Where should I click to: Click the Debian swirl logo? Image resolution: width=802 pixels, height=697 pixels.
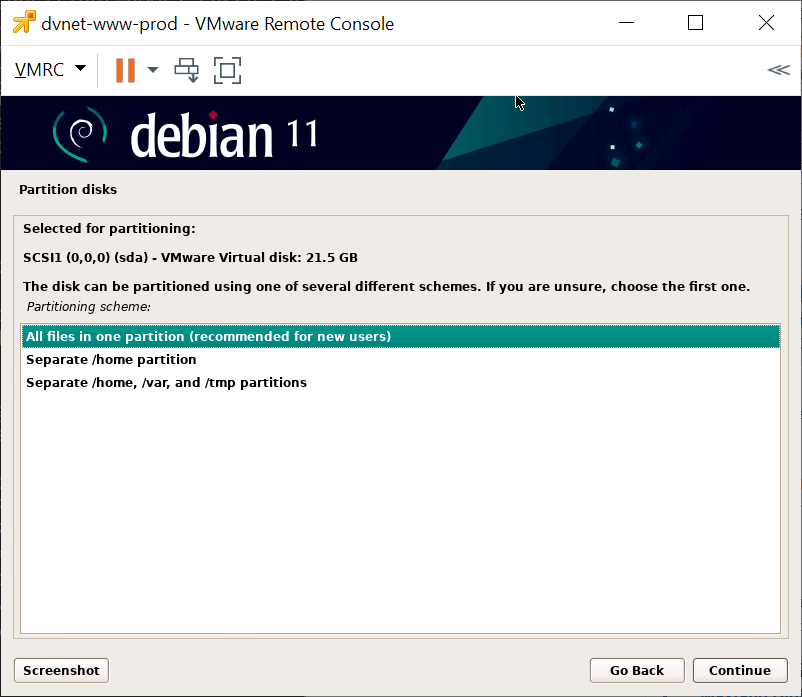79,133
